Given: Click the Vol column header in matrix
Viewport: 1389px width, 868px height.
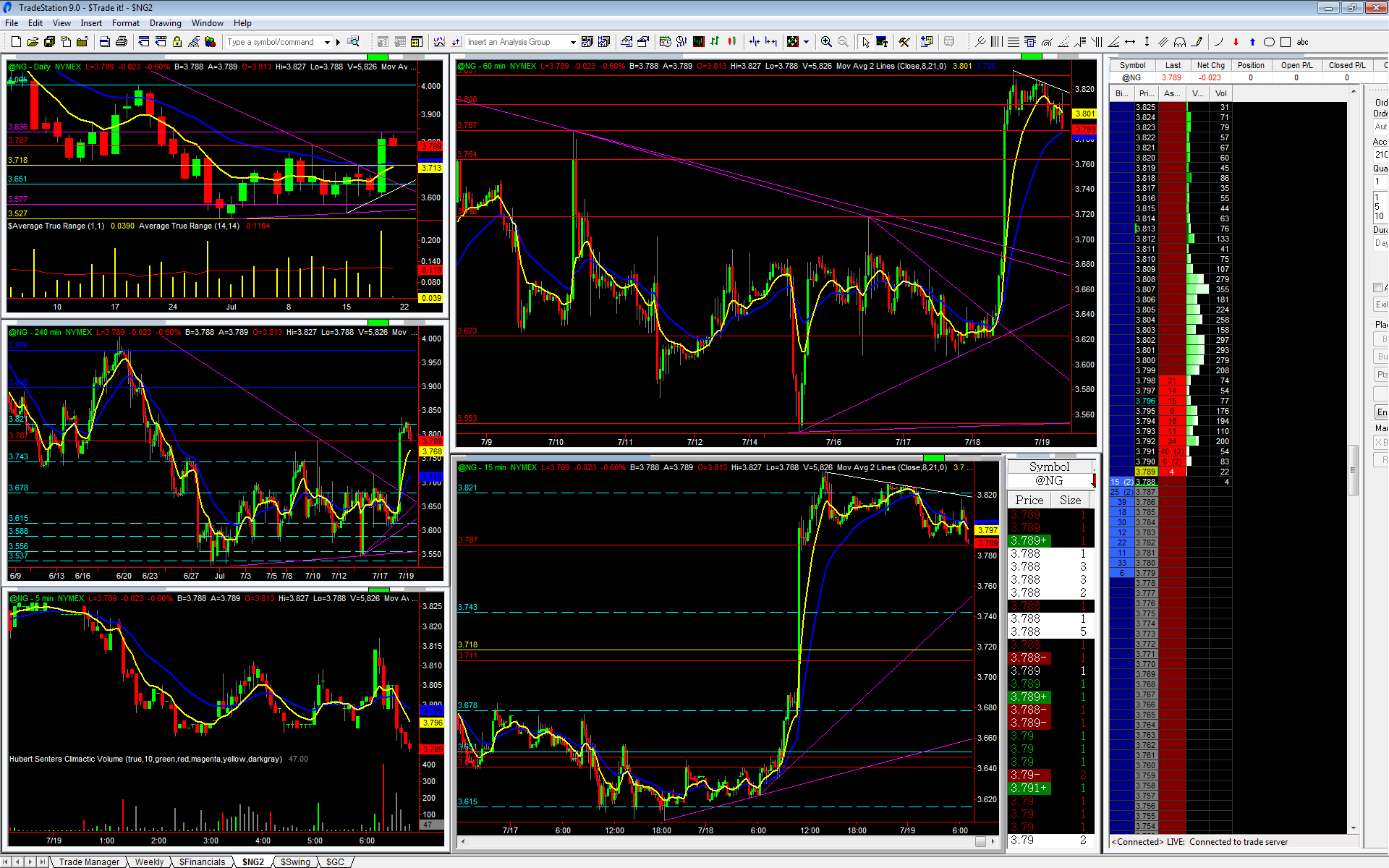Looking at the screenshot, I should [1221, 93].
